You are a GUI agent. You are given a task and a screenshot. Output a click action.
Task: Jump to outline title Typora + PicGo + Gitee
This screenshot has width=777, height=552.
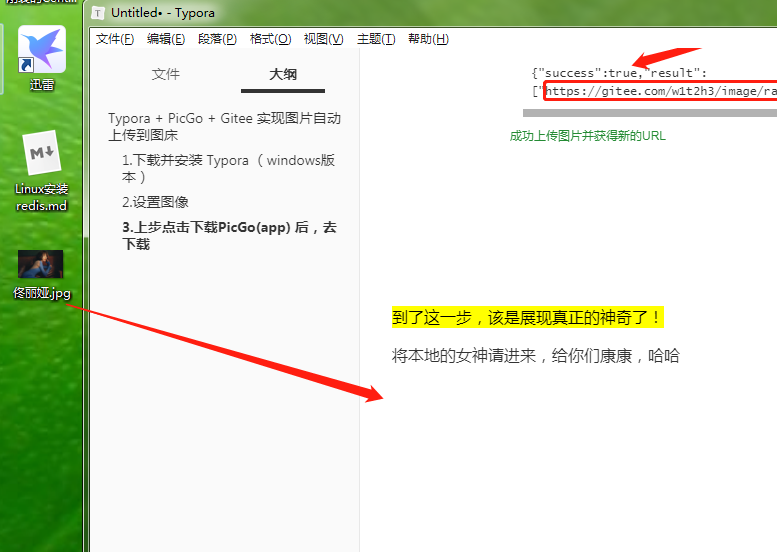pyautogui.click(x=224, y=126)
